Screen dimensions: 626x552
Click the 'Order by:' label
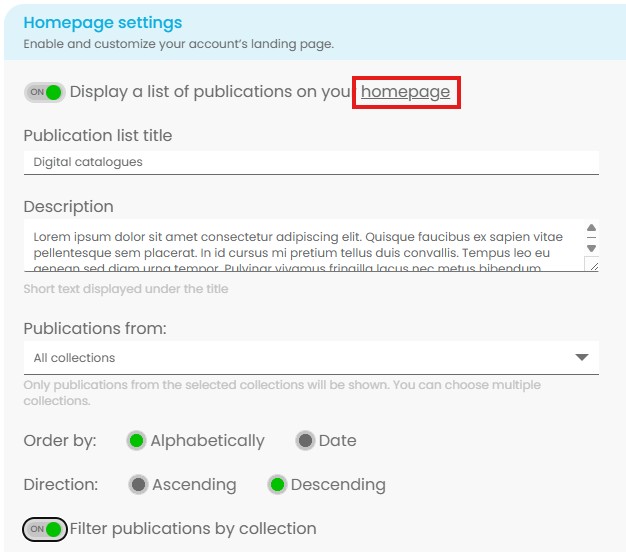pyautogui.click(x=60, y=441)
